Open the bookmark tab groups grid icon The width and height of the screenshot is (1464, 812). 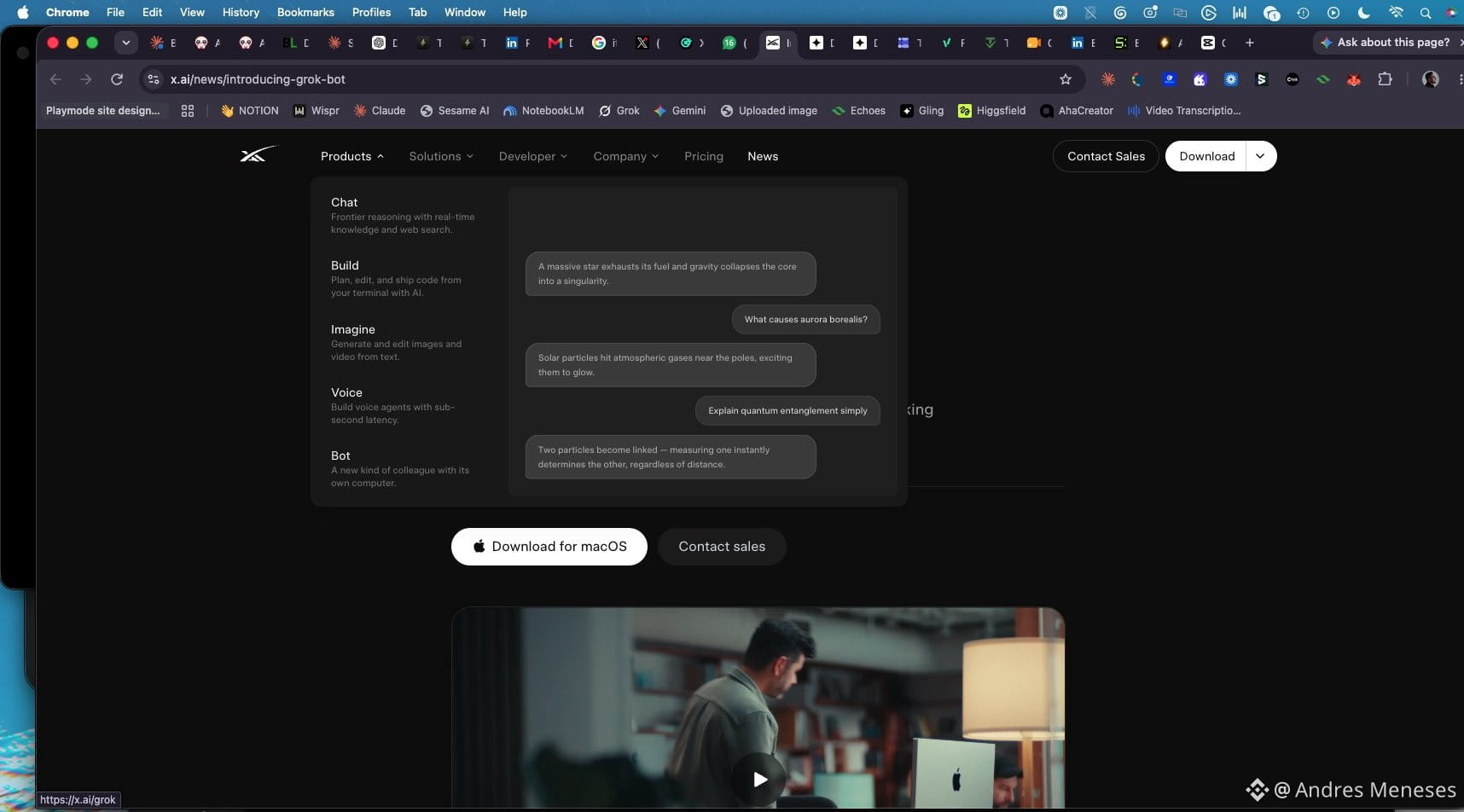point(188,111)
